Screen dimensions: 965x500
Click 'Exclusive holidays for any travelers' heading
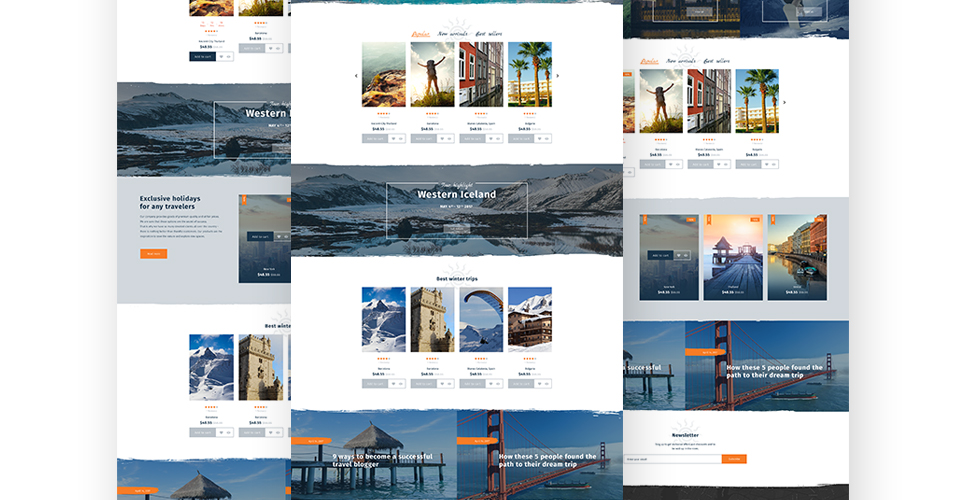click(170, 203)
